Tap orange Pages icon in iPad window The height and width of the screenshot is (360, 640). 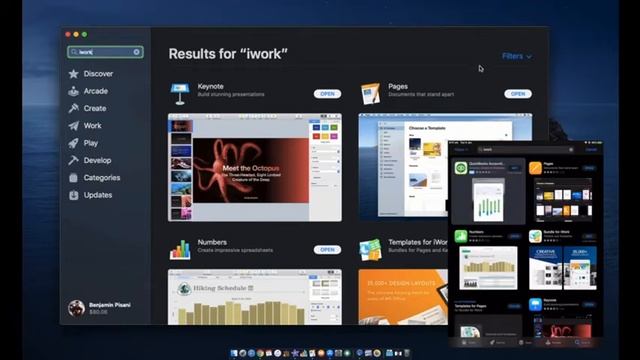pos(535,168)
